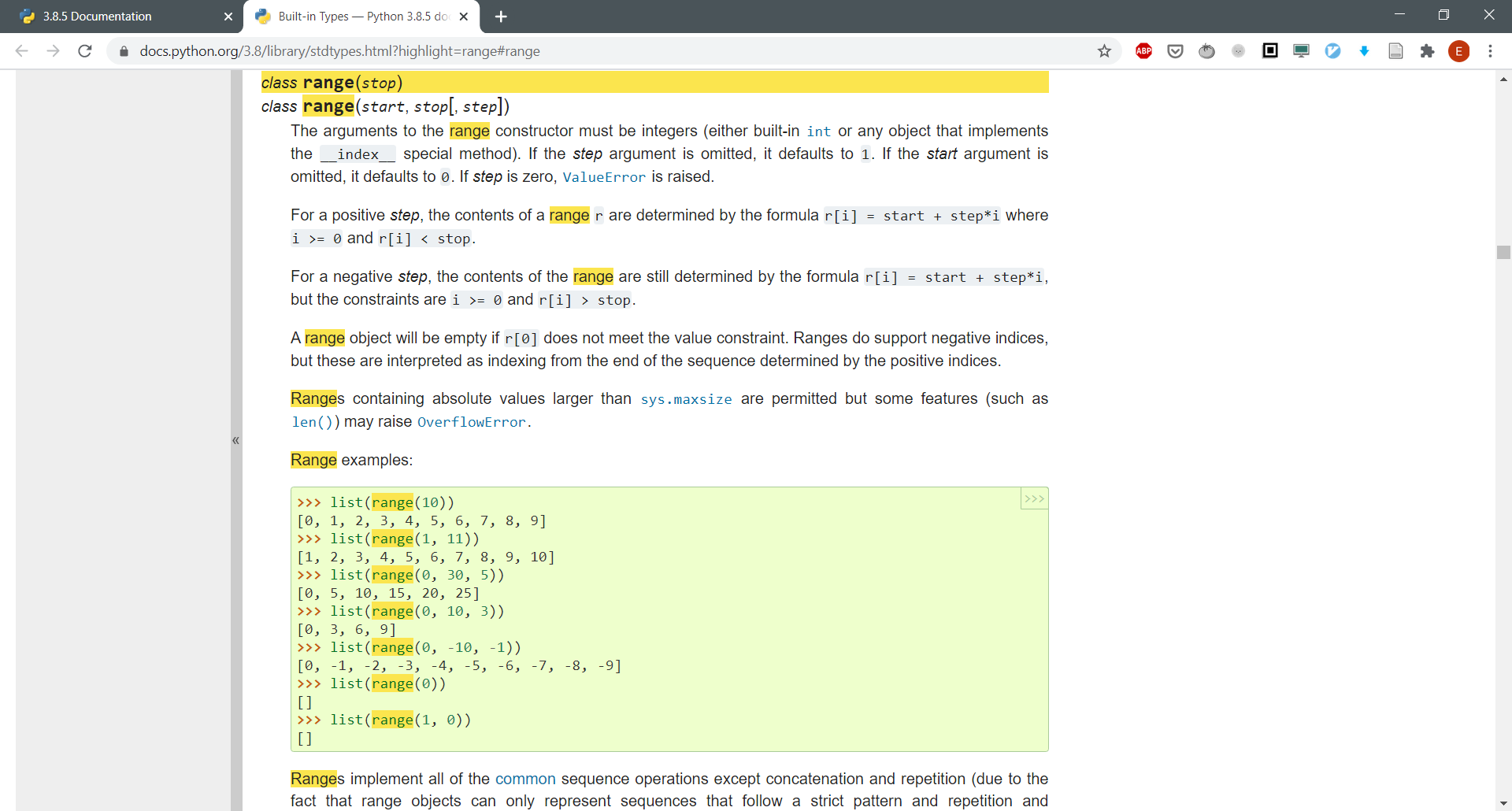Open the OverflowError link
Viewport: 1512px width, 811px height.
click(x=472, y=422)
